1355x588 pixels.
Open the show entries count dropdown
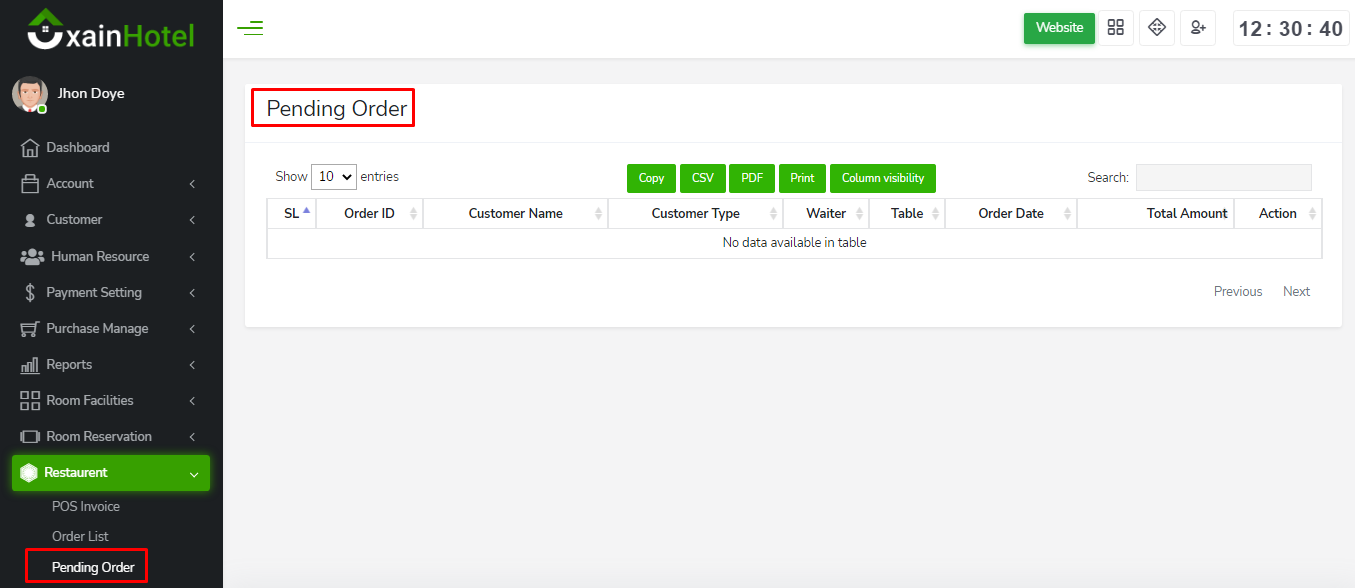click(334, 177)
